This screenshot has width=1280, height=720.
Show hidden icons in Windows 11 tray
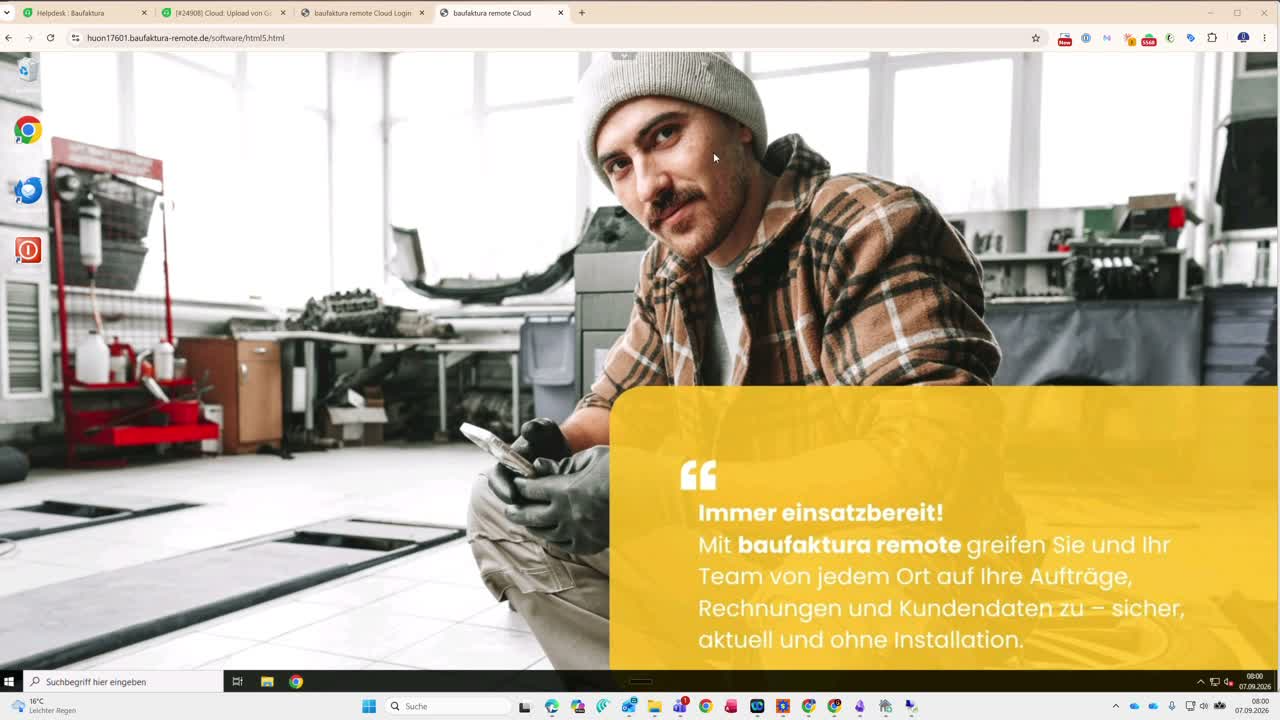[1116, 706]
